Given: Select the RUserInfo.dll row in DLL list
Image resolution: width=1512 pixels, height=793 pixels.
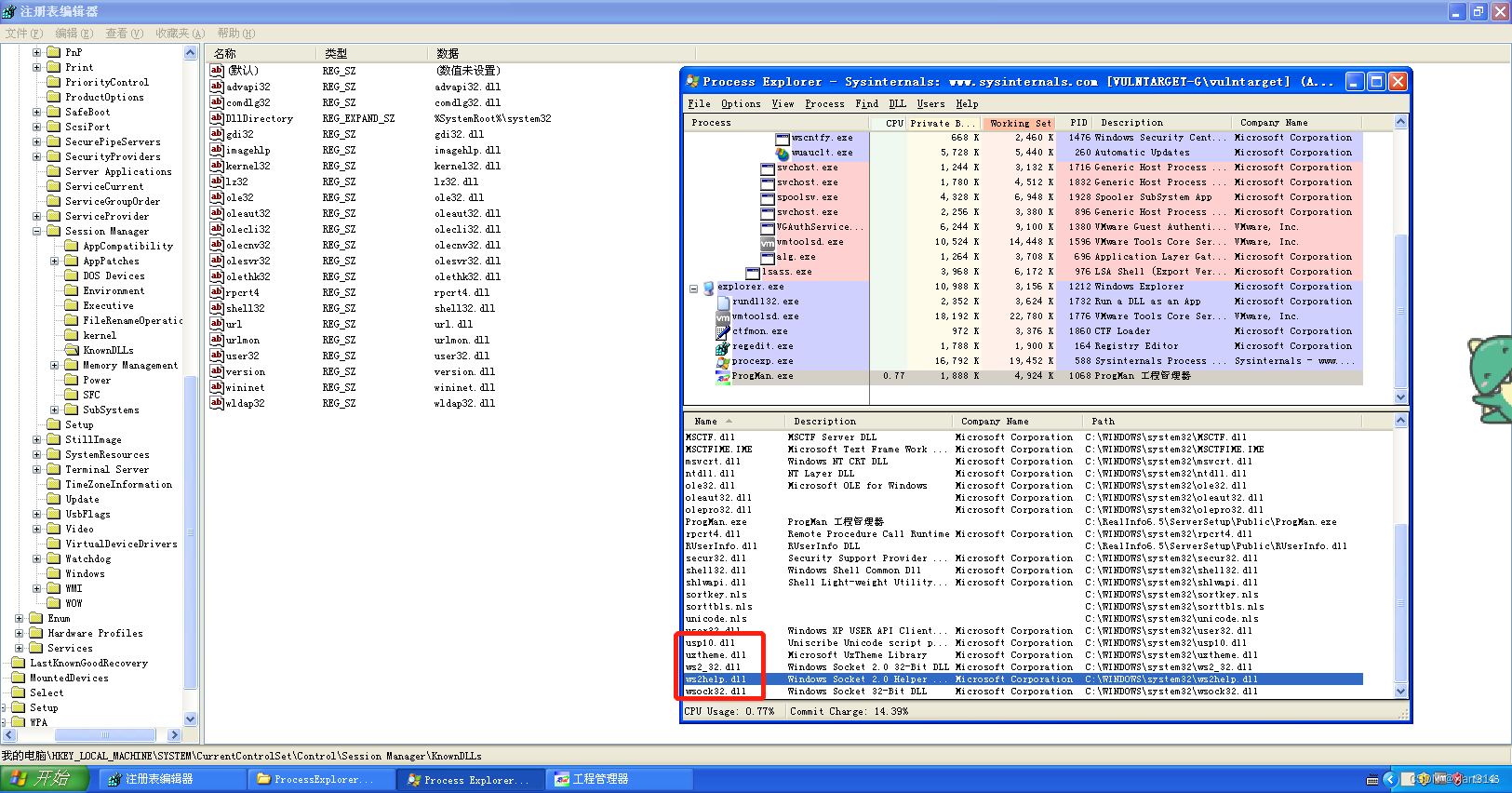Looking at the screenshot, I should (1024, 546).
